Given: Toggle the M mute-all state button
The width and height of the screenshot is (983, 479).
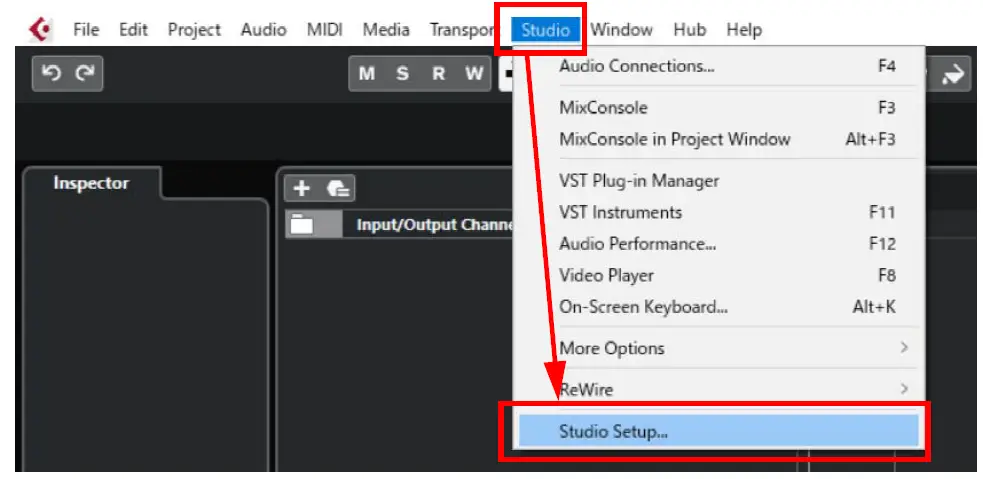Looking at the screenshot, I should (366, 74).
